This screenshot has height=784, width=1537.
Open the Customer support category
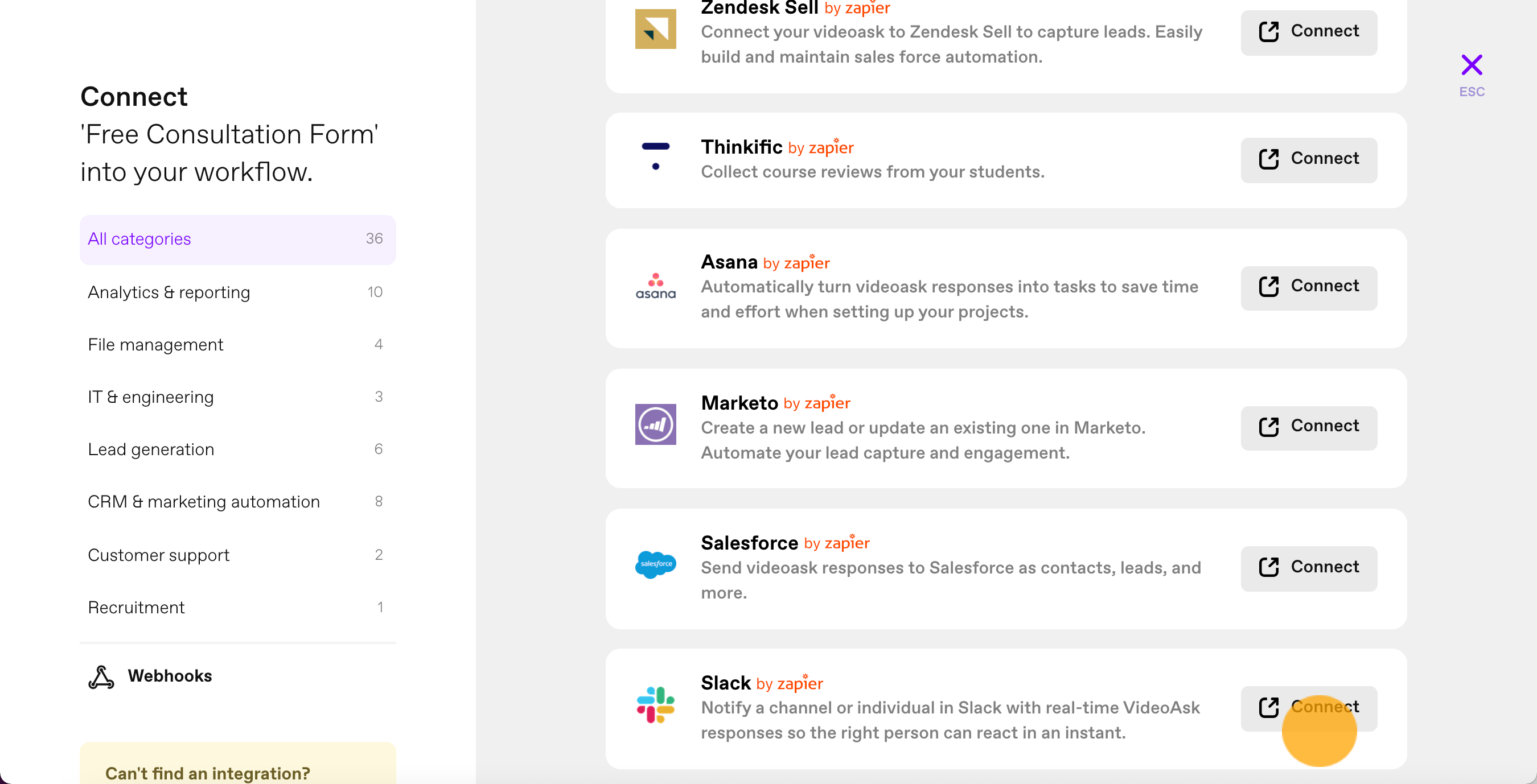click(237, 555)
